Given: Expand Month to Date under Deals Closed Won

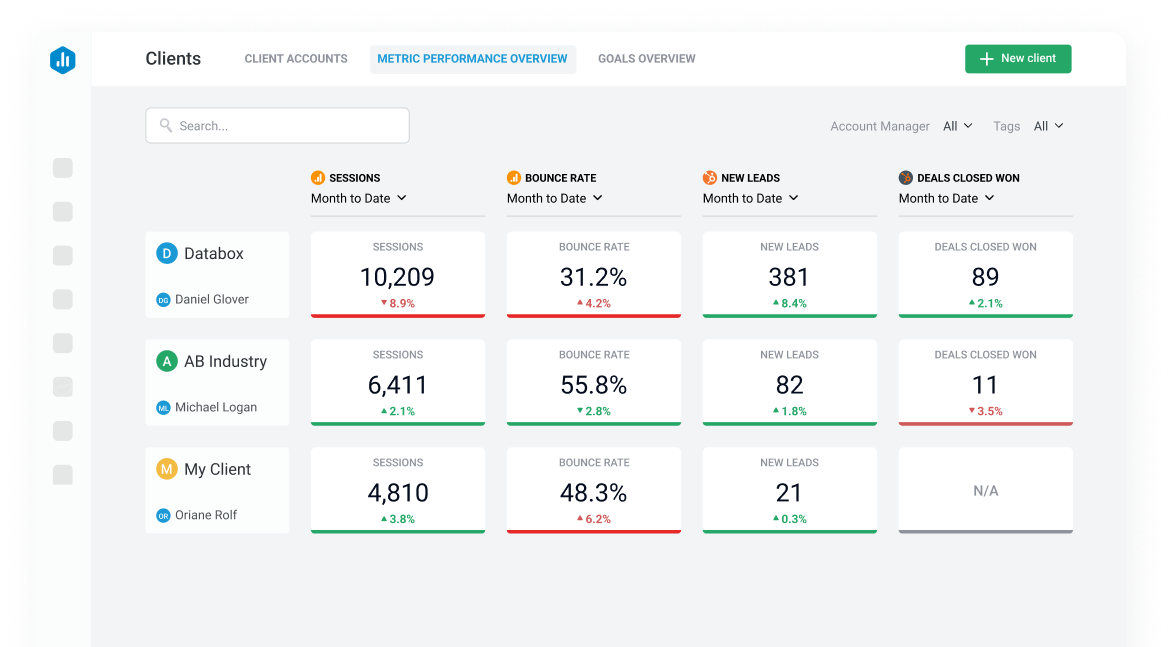Looking at the screenshot, I should [x=946, y=198].
